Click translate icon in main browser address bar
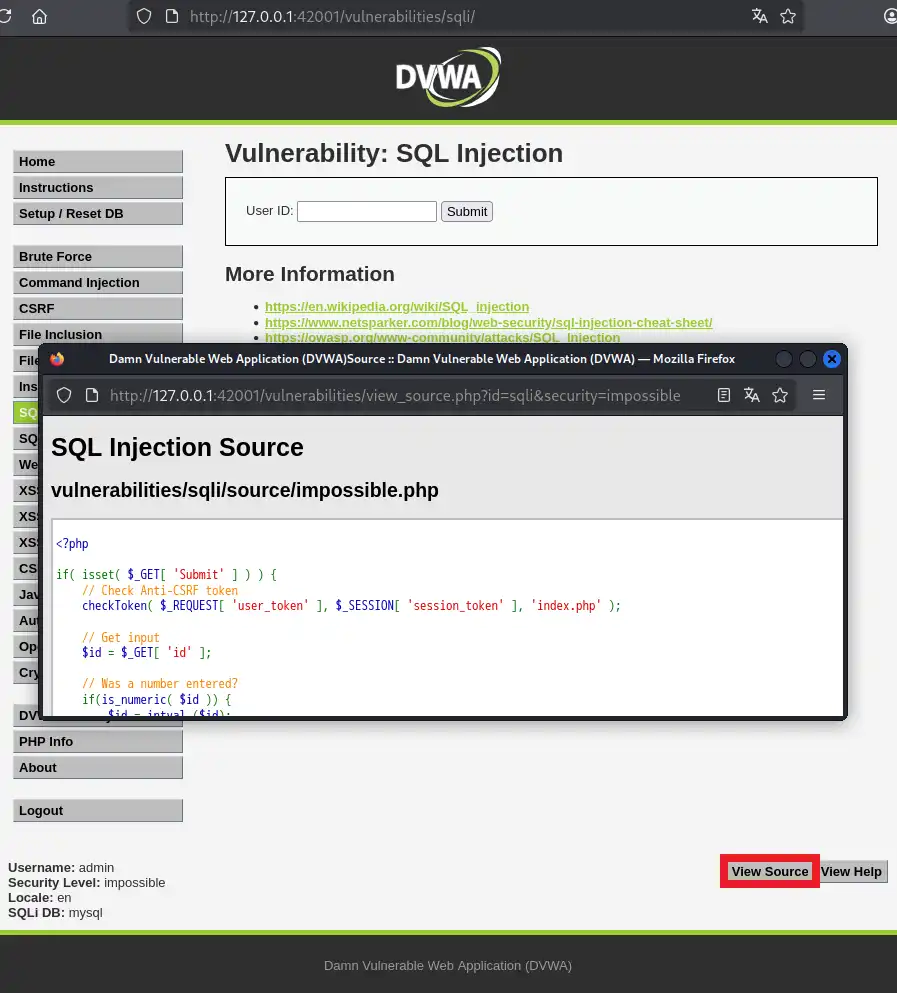The image size is (897, 993). point(760,16)
